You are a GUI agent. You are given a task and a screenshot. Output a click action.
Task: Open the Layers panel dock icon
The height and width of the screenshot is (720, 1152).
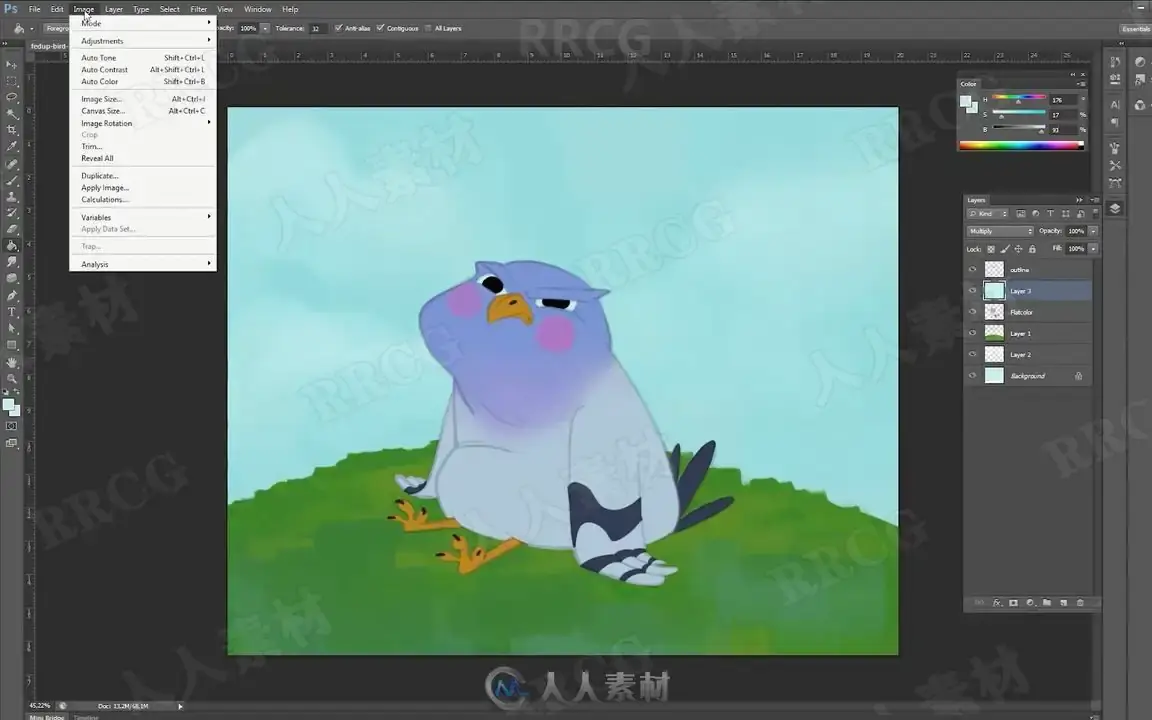click(x=1115, y=209)
